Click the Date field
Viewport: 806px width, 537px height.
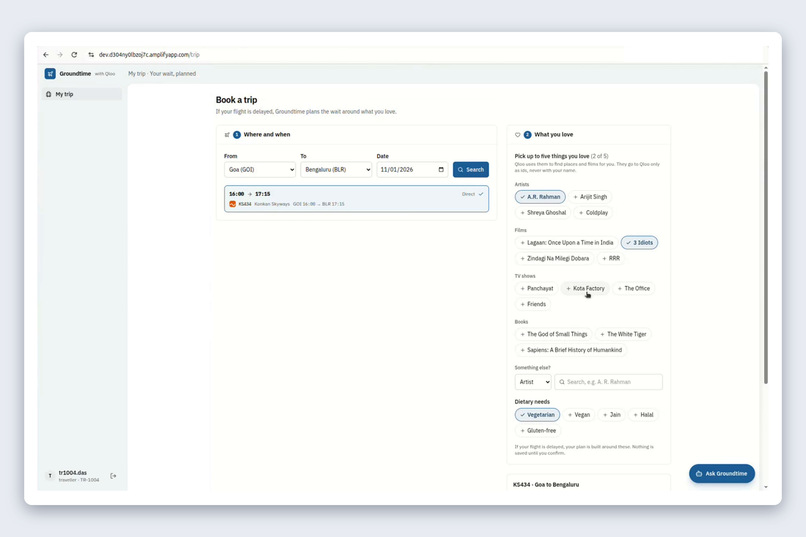click(412, 170)
